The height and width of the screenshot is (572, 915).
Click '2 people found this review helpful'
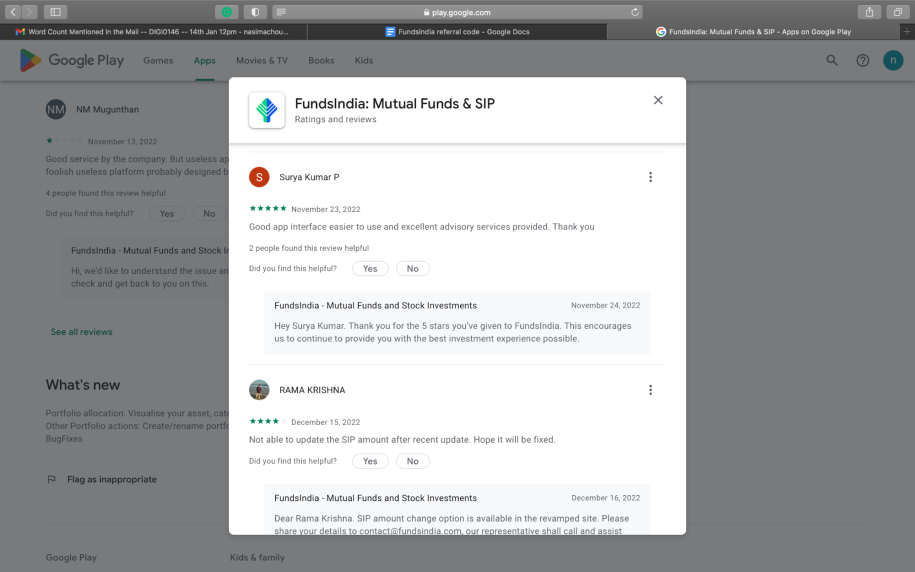point(309,248)
